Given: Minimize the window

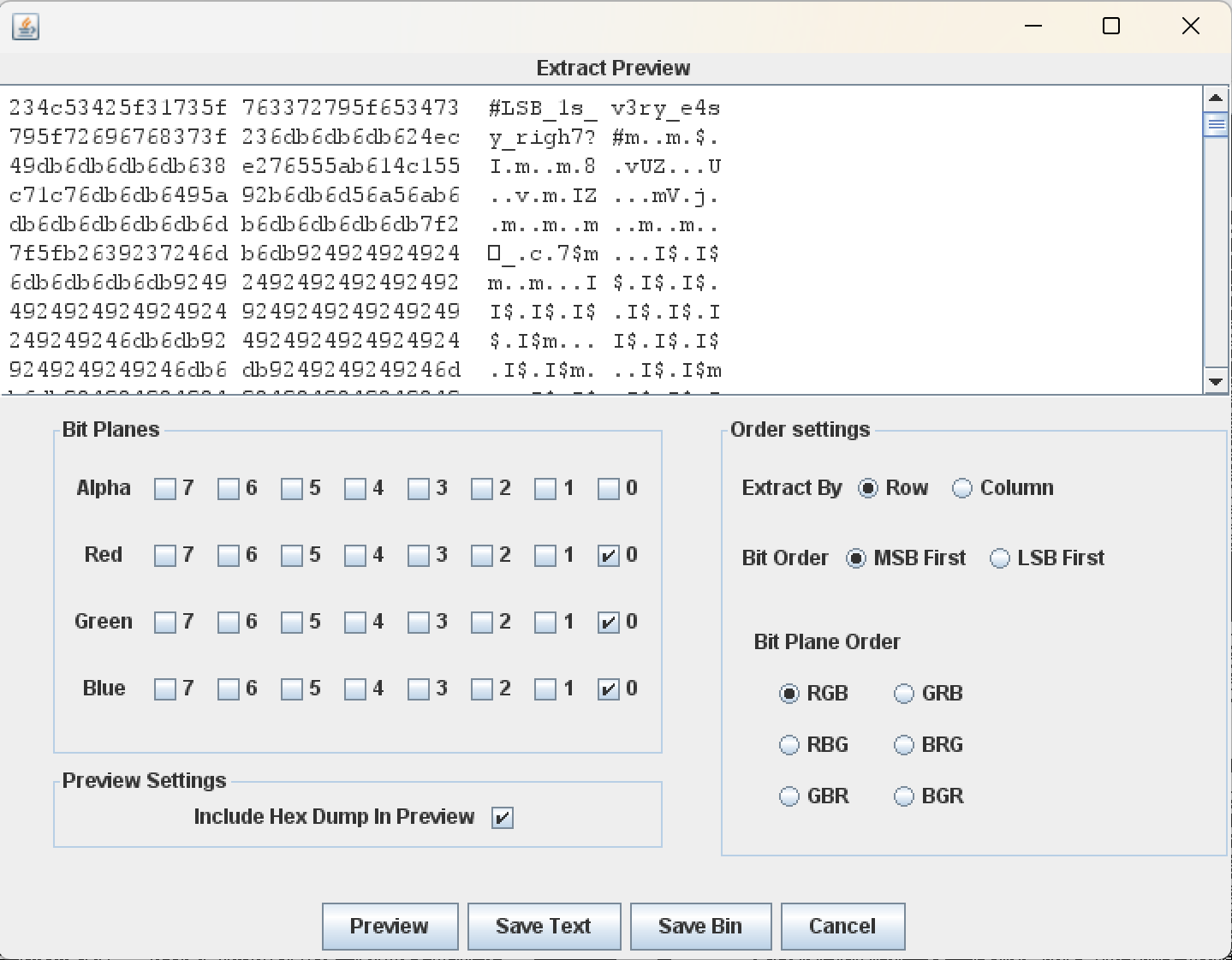Looking at the screenshot, I should click(1033, 26).
